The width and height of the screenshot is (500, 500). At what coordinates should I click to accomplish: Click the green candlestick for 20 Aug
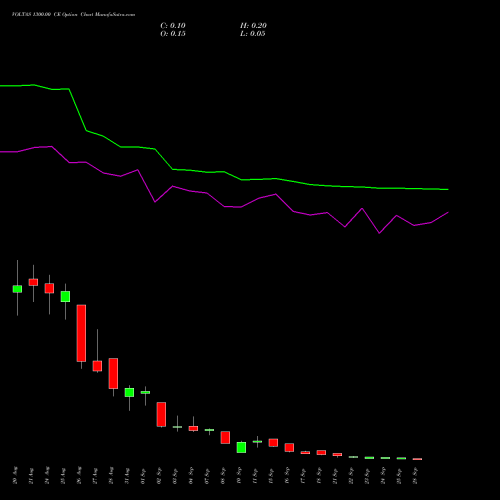pos(17,289)
